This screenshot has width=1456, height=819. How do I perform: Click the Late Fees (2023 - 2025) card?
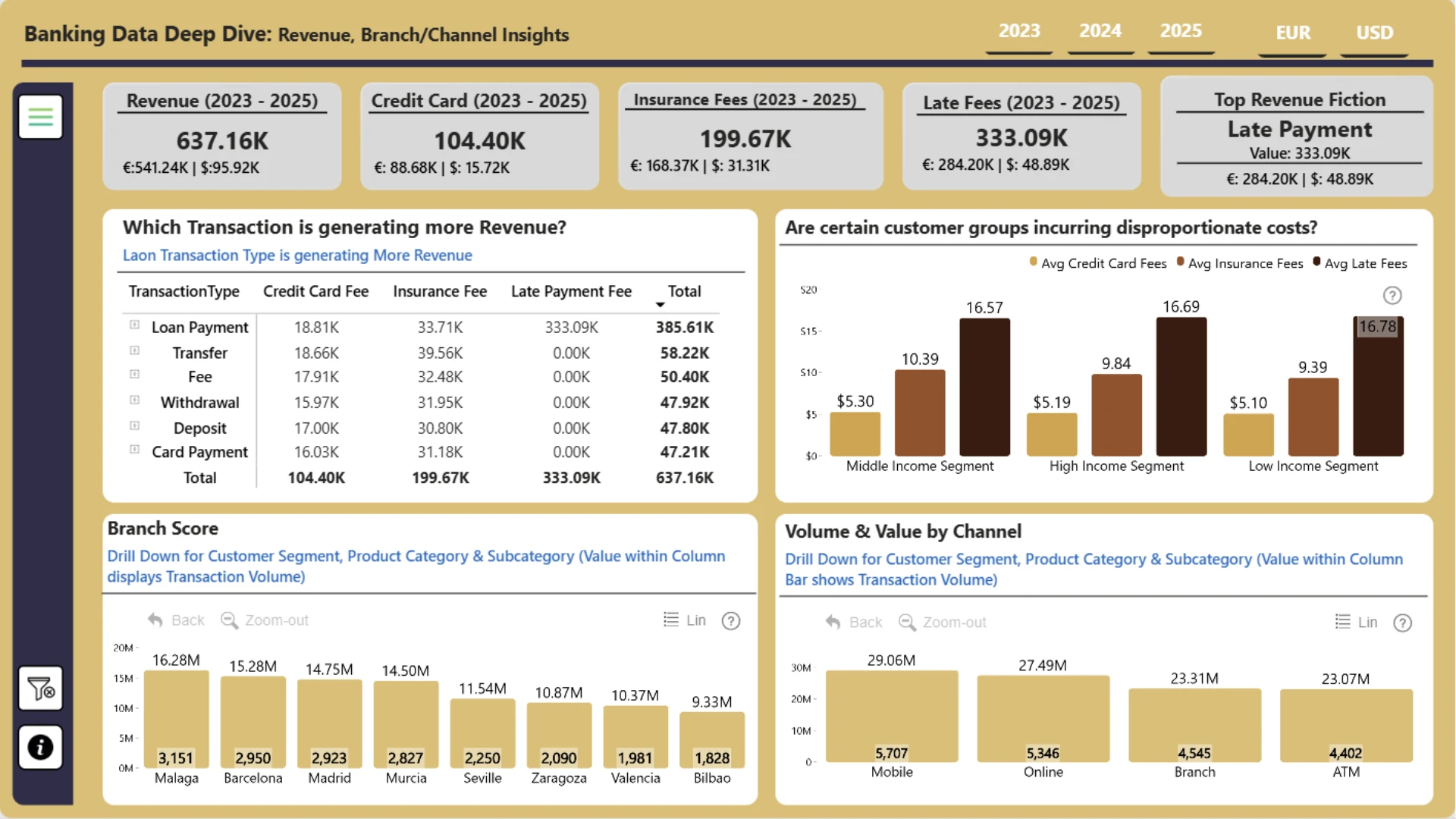coord(1021,136)
